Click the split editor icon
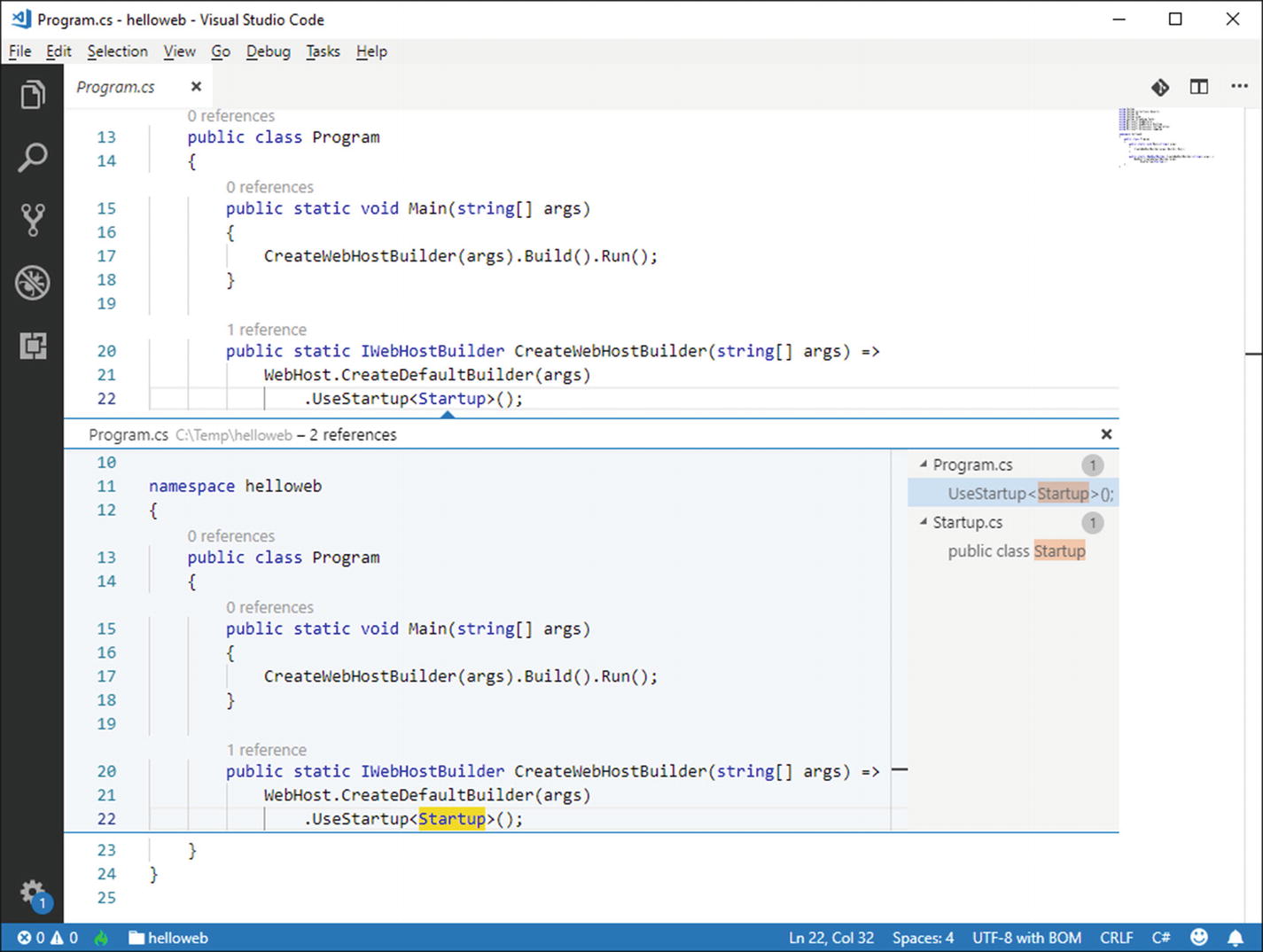 [x=1199, y=87]
